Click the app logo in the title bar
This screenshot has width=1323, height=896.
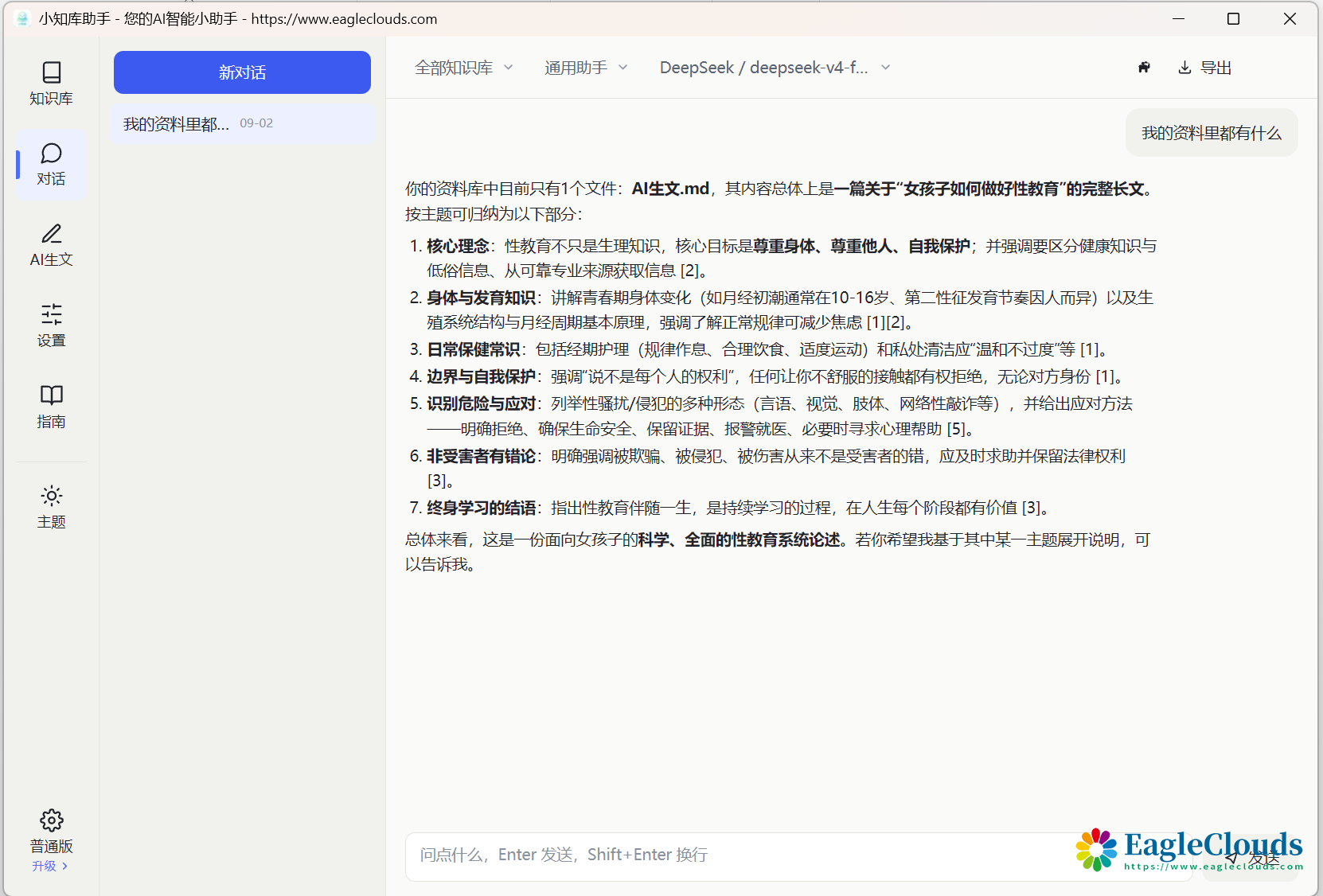coord(21,18)
